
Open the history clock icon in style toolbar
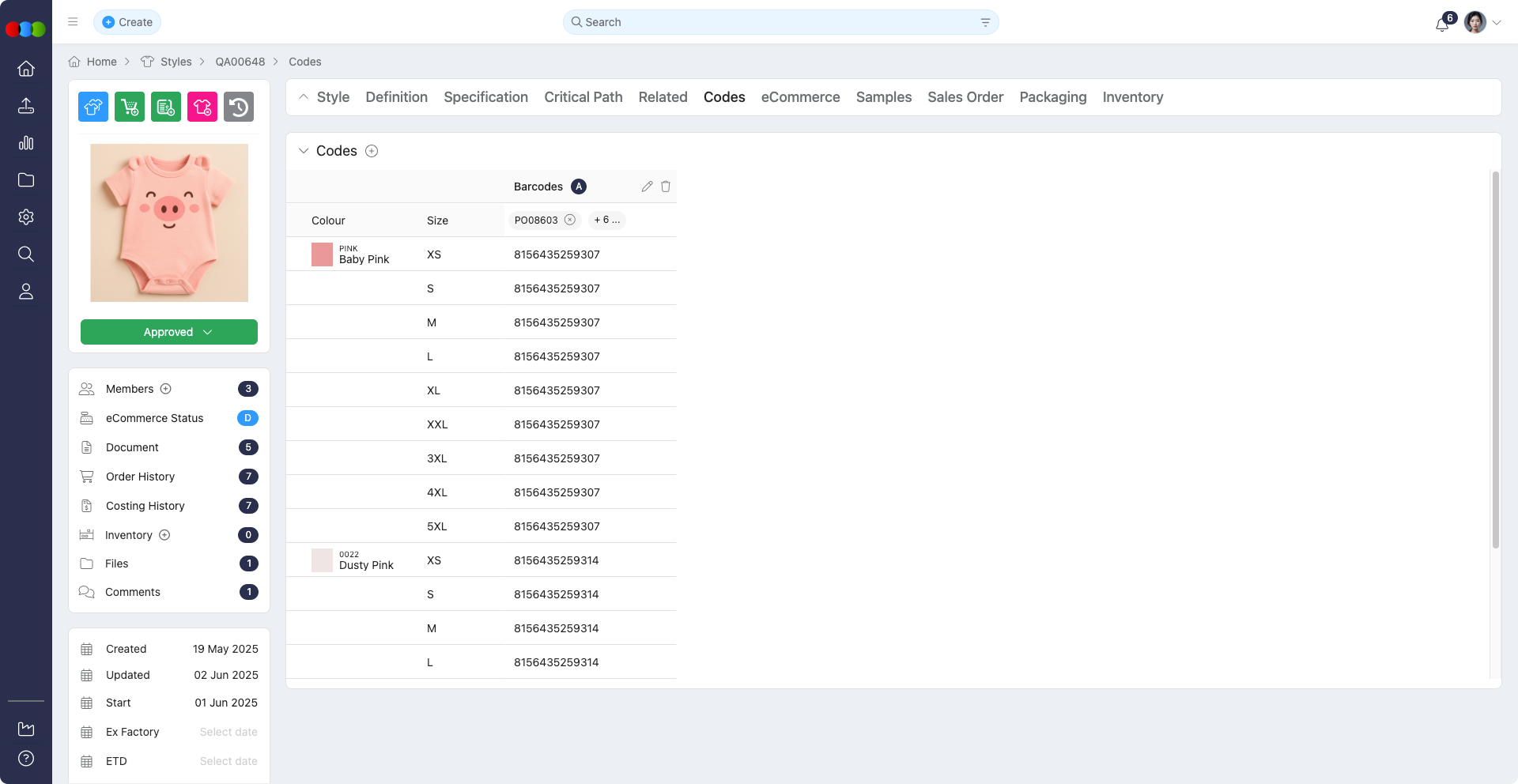[239, 107]
